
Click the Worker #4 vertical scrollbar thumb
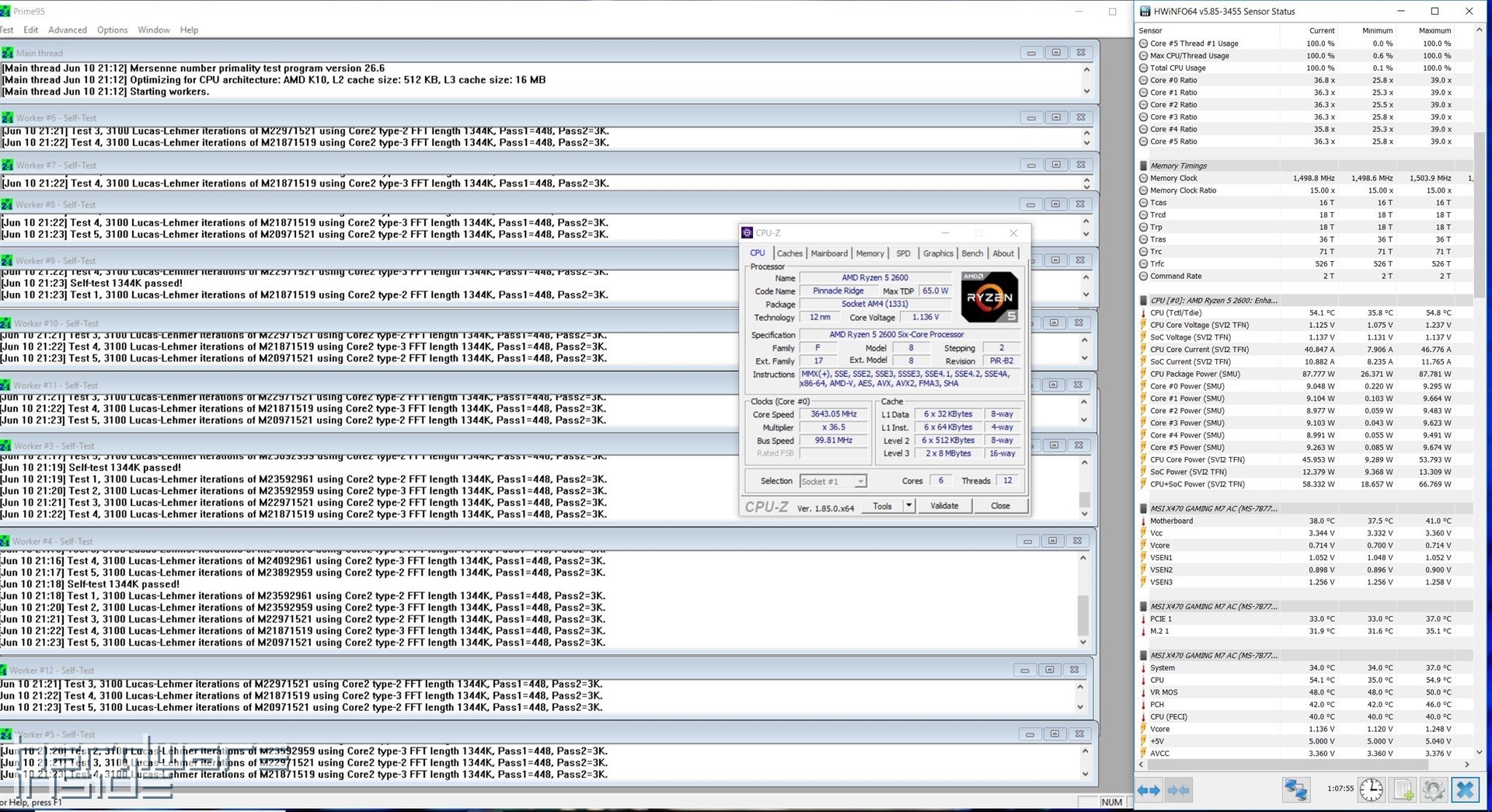tap(1083, 615)
